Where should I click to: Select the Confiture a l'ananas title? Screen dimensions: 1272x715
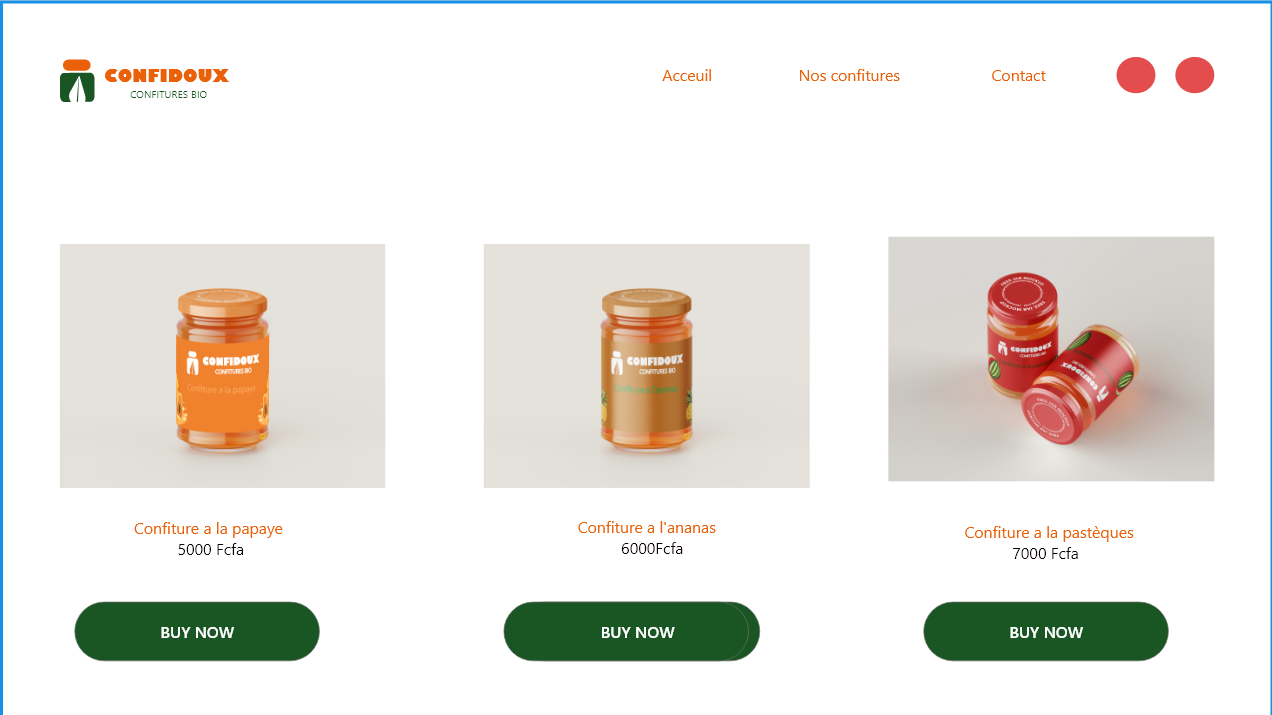[x=647, y=528]
